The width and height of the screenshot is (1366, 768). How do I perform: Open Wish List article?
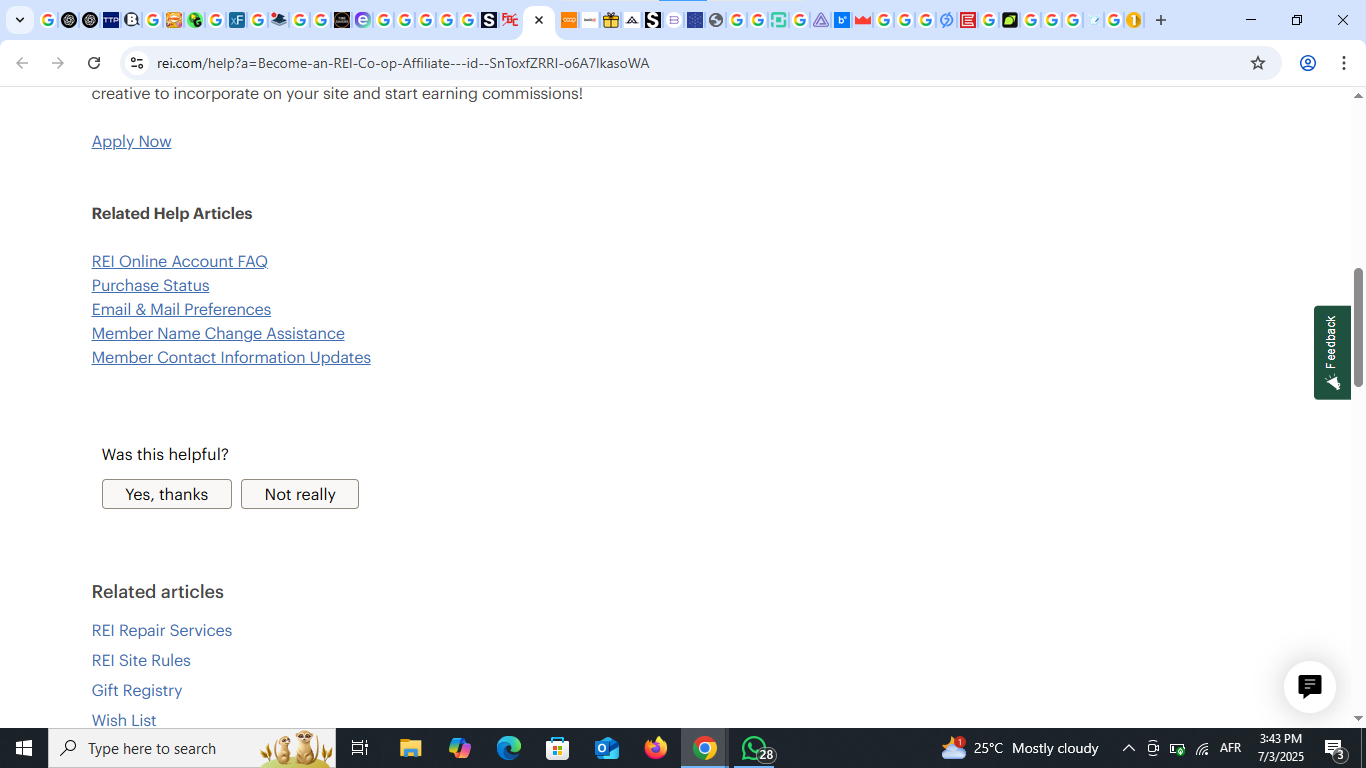point(124,720)
